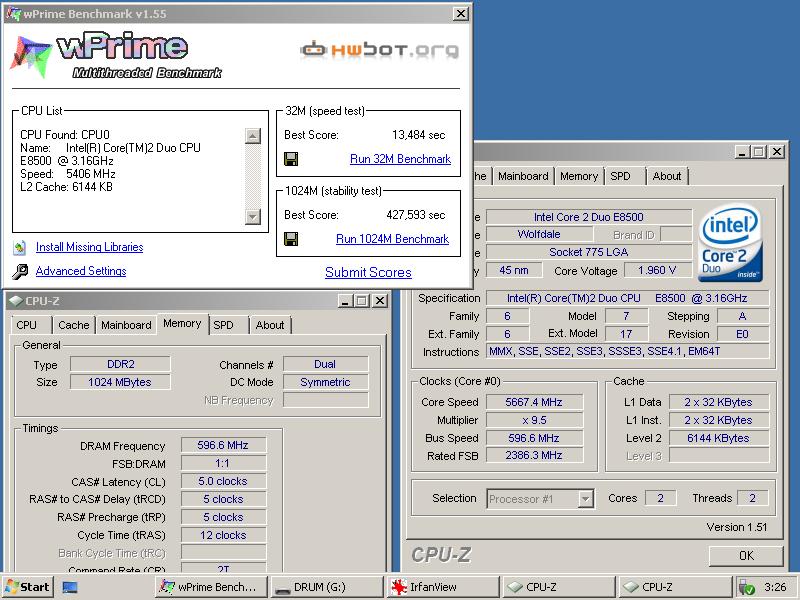The image size is (800, 600).
Task: Run the 1024M Benchmark
Action: tap(392, 239)
